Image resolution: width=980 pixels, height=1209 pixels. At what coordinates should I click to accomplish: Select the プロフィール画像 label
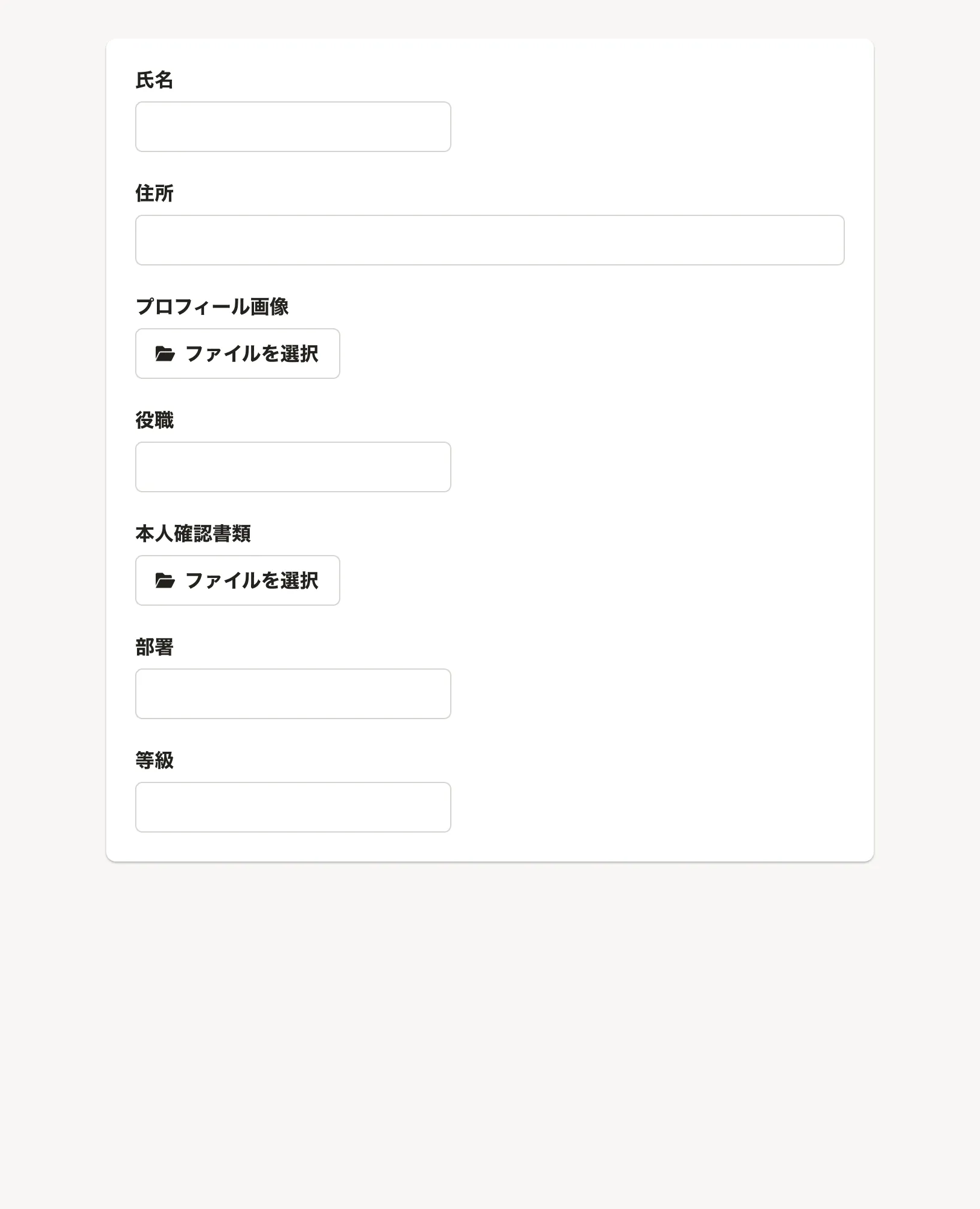[212, 307]
